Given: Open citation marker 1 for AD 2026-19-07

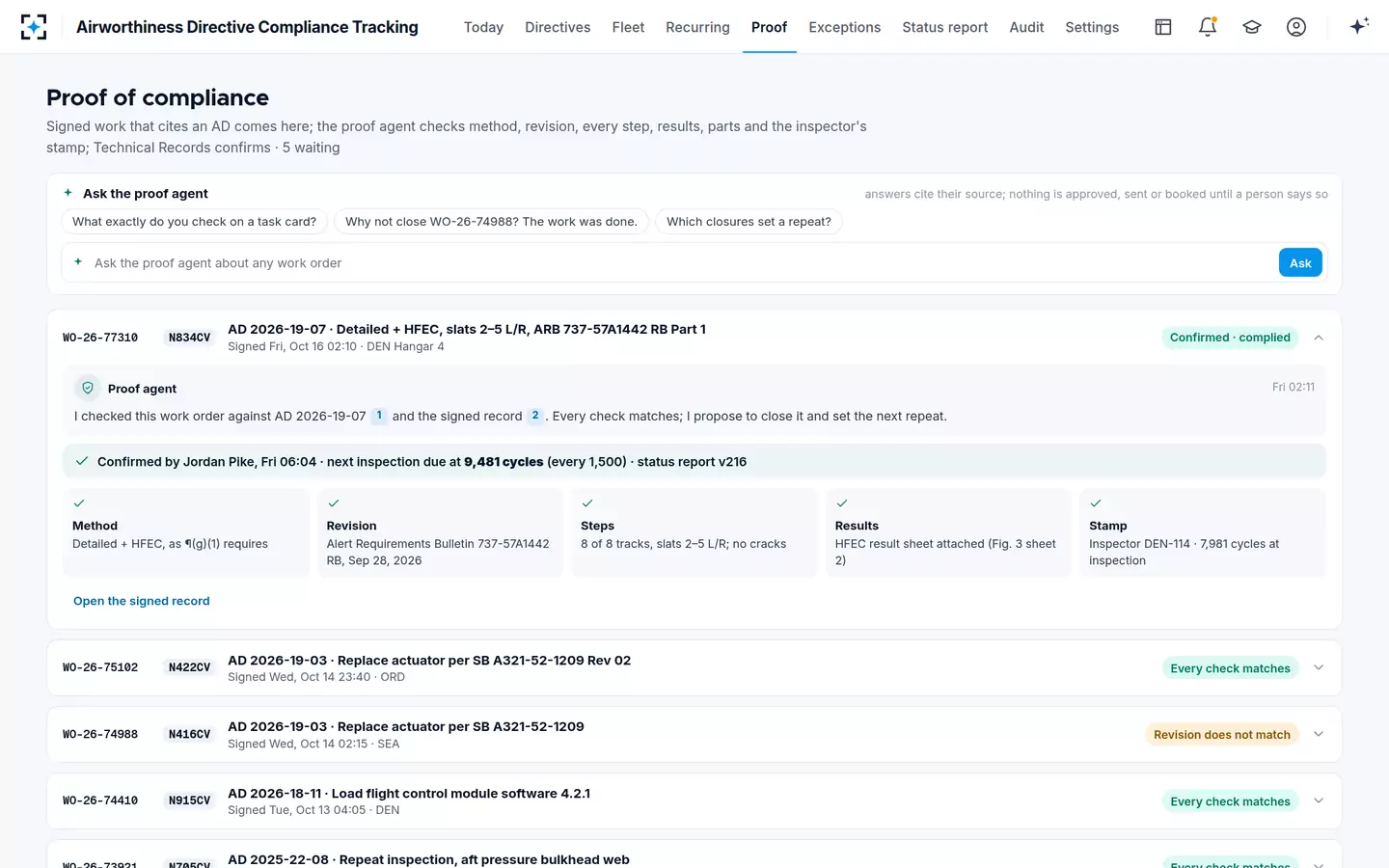Looking at the screenshot, I should [379, 416].
